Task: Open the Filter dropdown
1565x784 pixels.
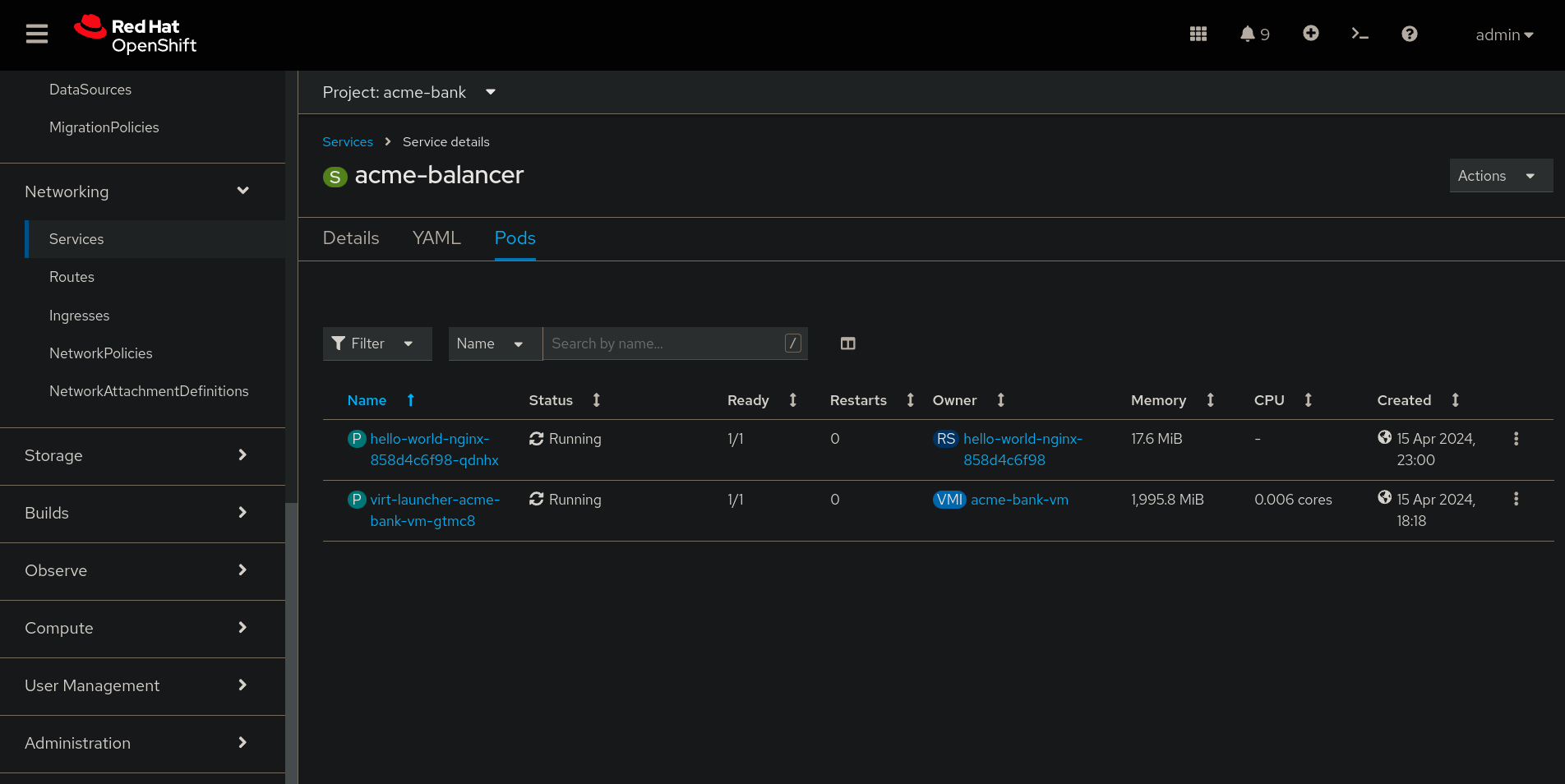Action: point(376,344)
